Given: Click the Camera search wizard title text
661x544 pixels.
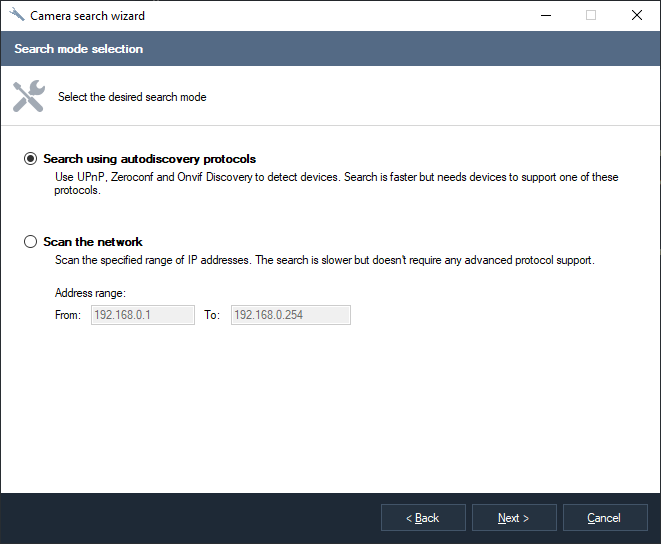Looking at the screenshot, I should click(87, 16).
